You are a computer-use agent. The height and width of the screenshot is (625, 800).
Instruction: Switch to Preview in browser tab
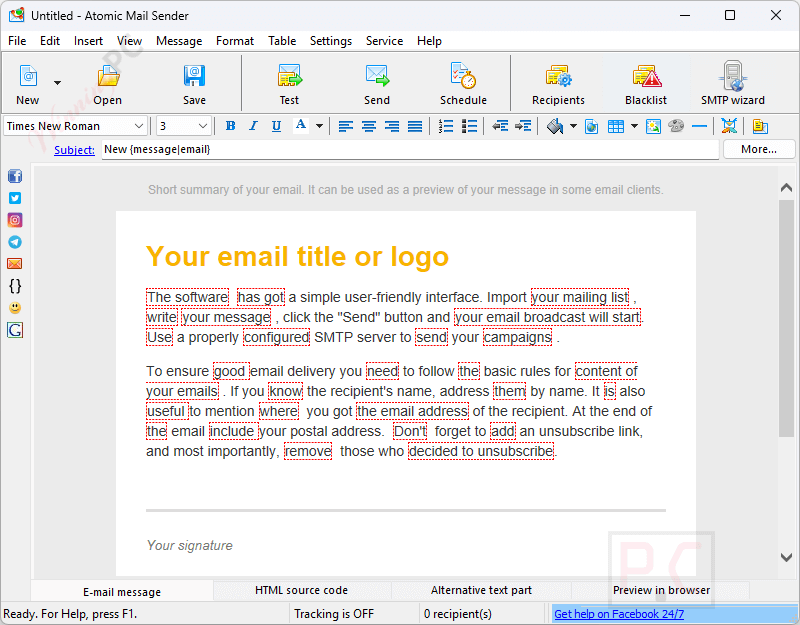coord(661,590)
